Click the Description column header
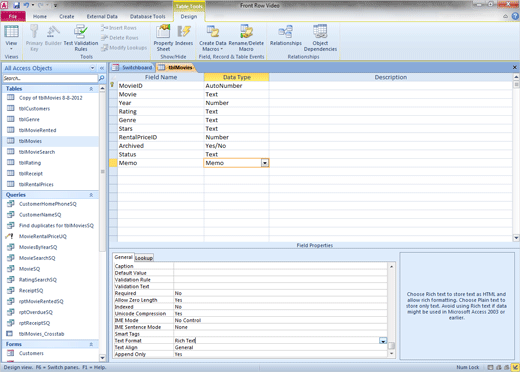 coord(390,77)
